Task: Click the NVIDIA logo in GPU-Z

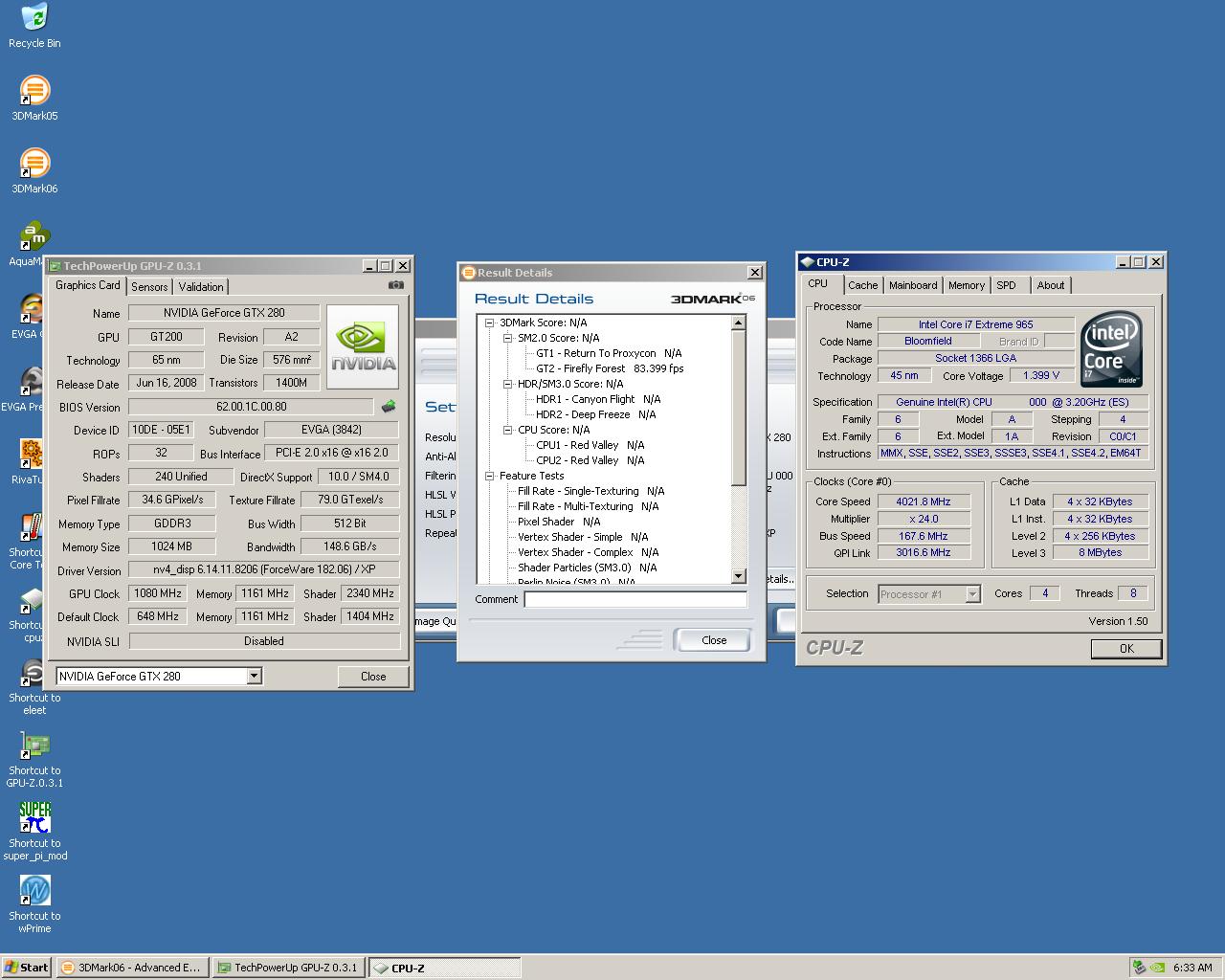Action: click(363, 346)
